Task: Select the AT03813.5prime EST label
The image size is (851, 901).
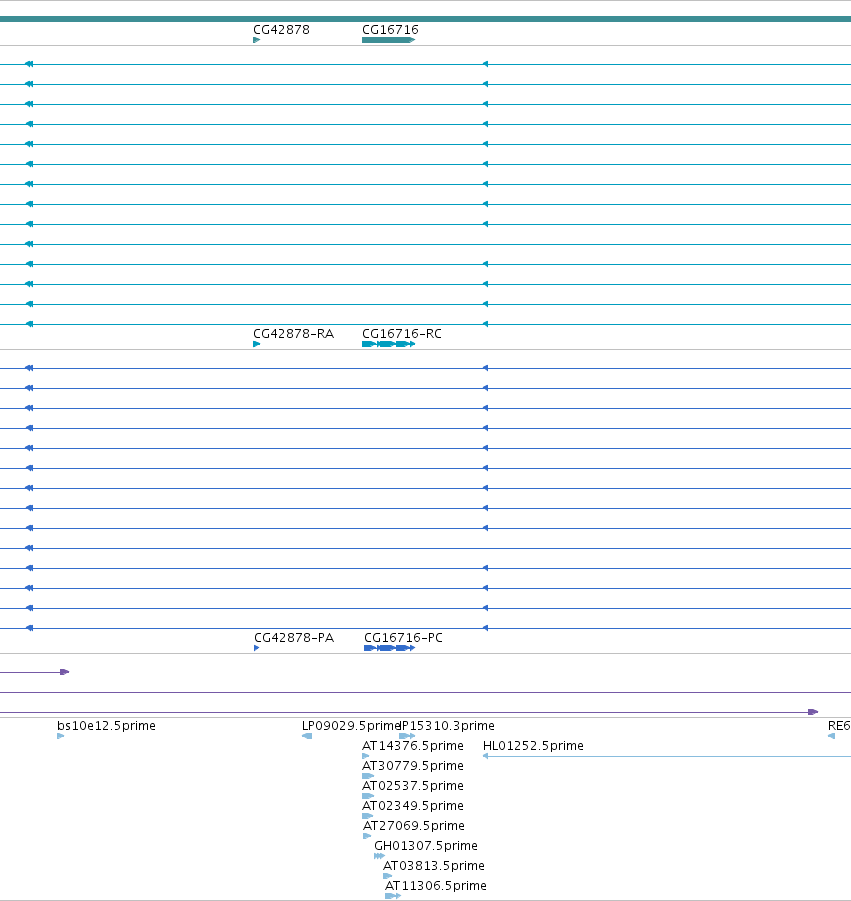Action: 434,866
